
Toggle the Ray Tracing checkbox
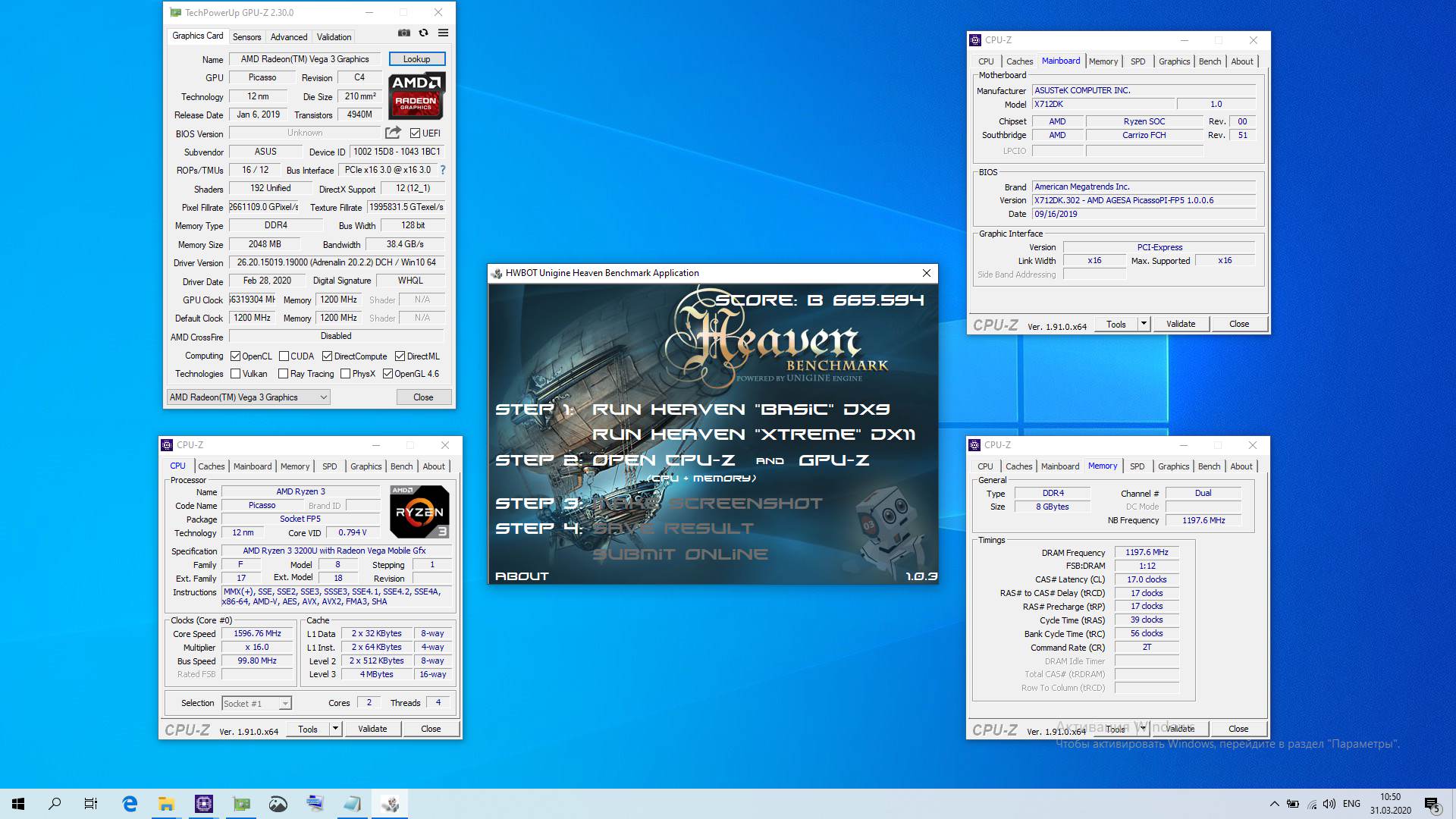(283, 374)
